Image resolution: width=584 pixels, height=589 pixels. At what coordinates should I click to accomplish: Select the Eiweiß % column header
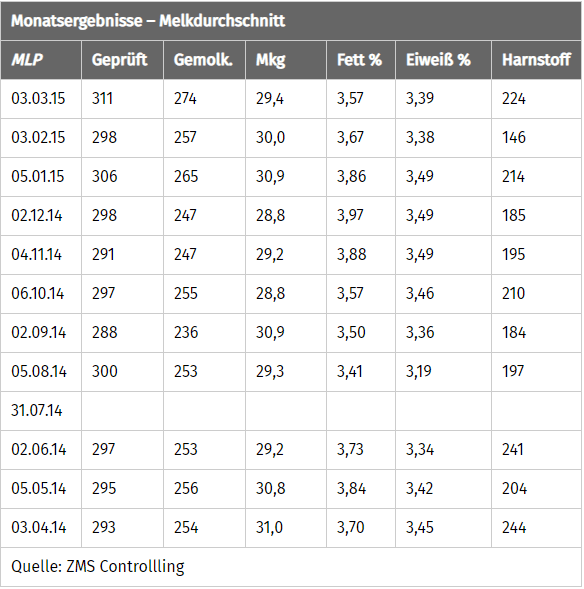pyautogui.click(x=438, y=60)
